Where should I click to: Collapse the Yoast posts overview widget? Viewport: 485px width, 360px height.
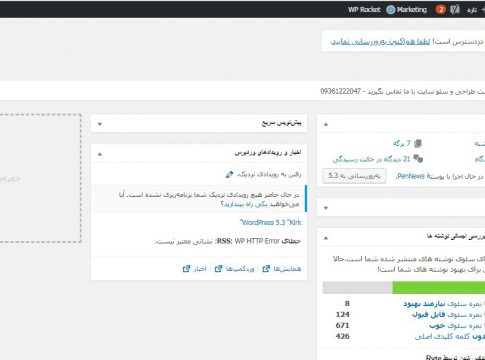[x=326, y=238]
